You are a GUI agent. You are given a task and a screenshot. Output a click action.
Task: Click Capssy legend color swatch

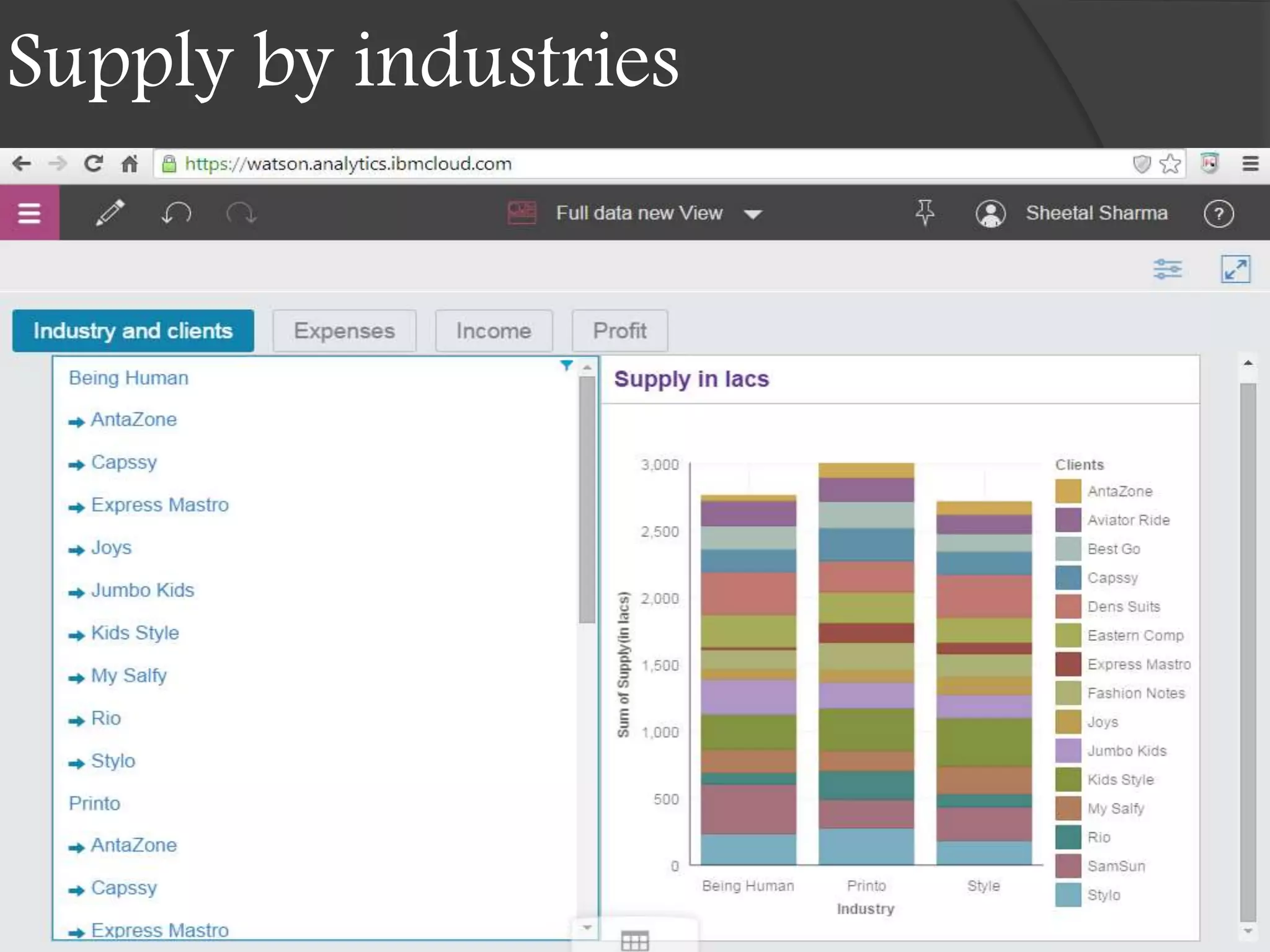pos(1068,578)
